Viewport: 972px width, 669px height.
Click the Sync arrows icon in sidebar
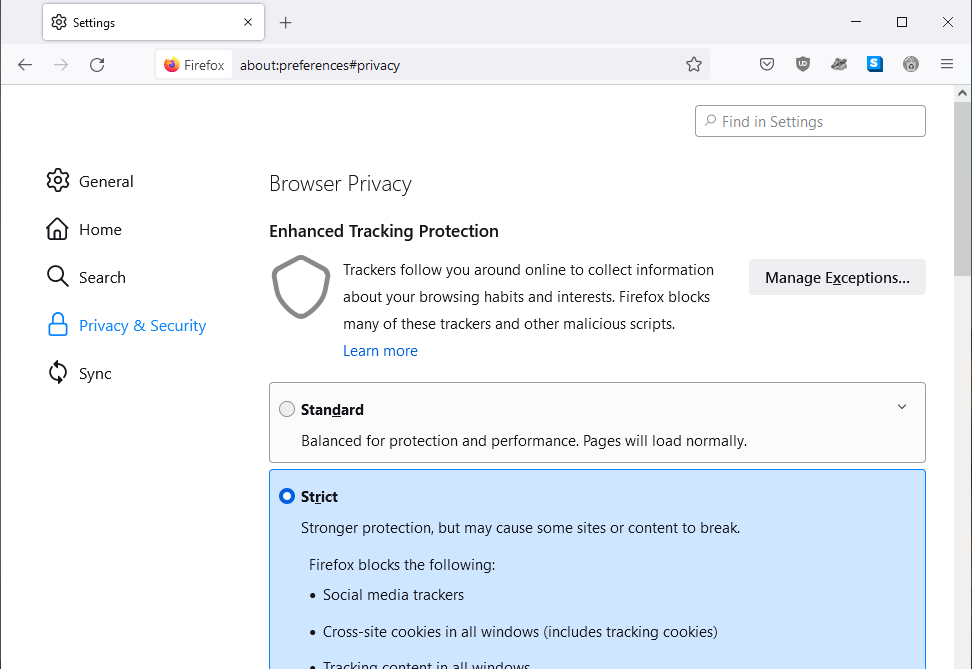point(58,373)
